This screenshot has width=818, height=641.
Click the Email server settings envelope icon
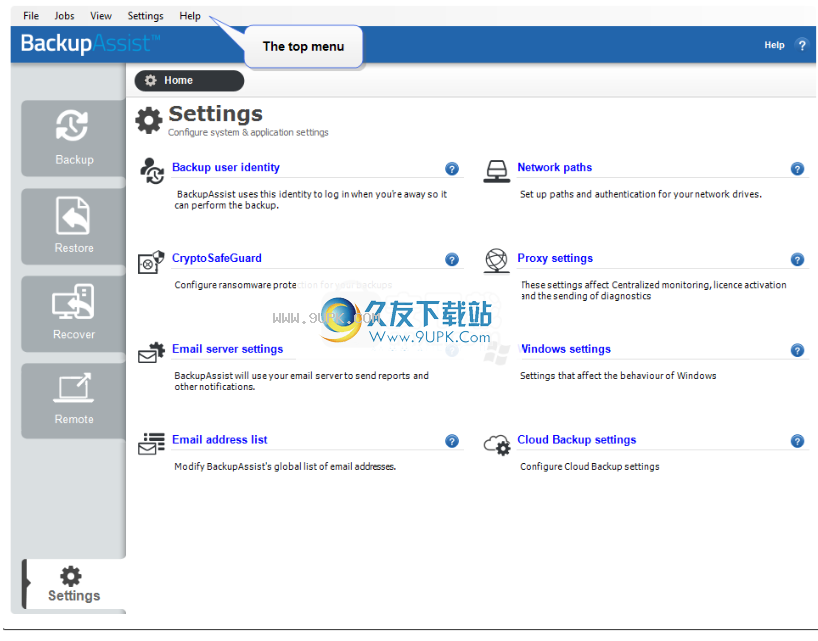151,353
